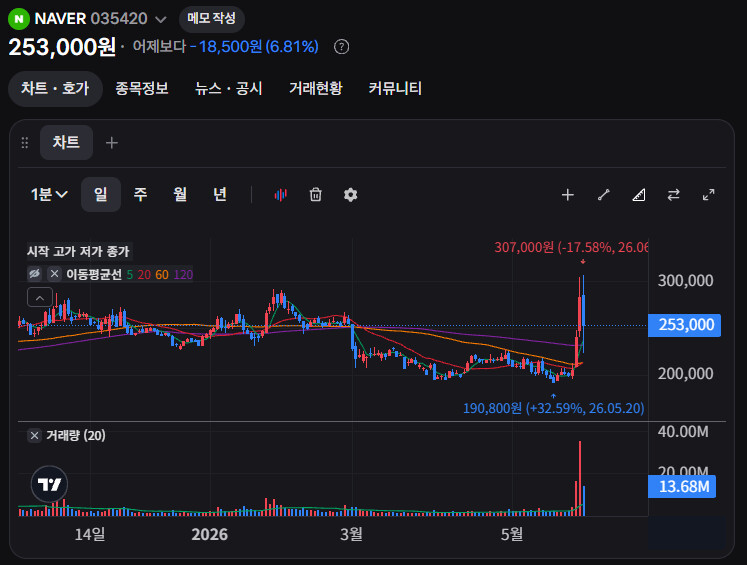Viewport: 747px width, 565px height.
Task: Click the question mark help icon
Action: point(341,47)
